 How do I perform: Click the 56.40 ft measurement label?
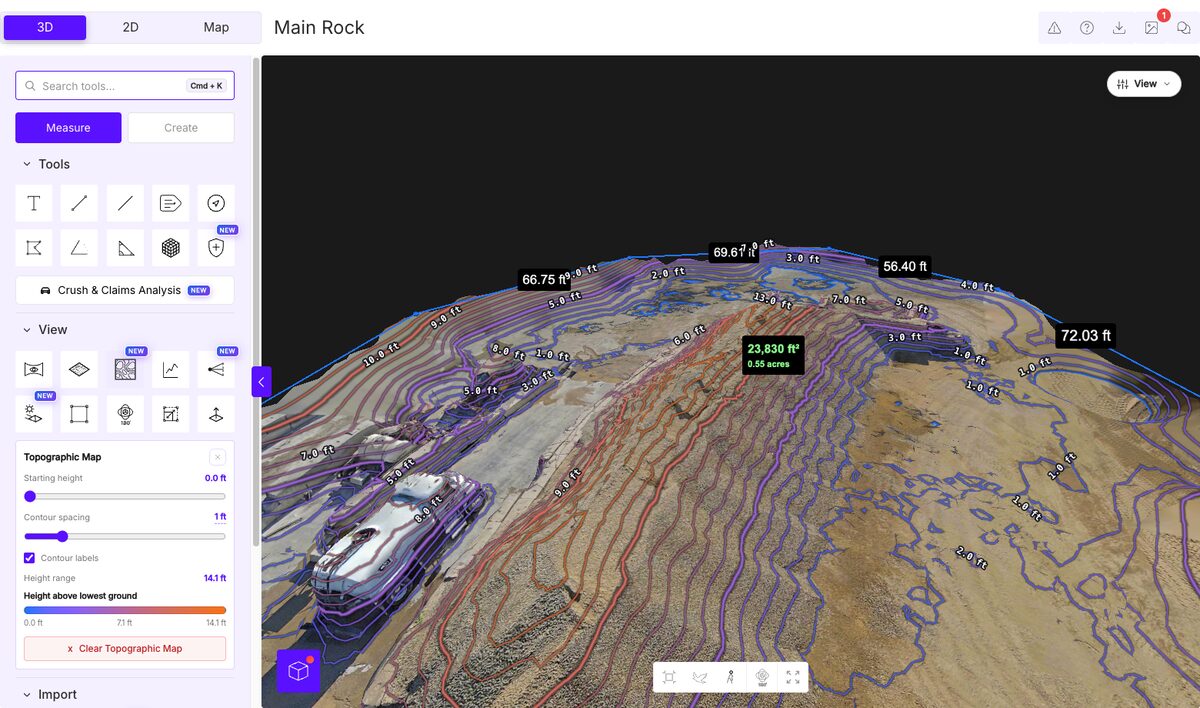coord(905,266)
